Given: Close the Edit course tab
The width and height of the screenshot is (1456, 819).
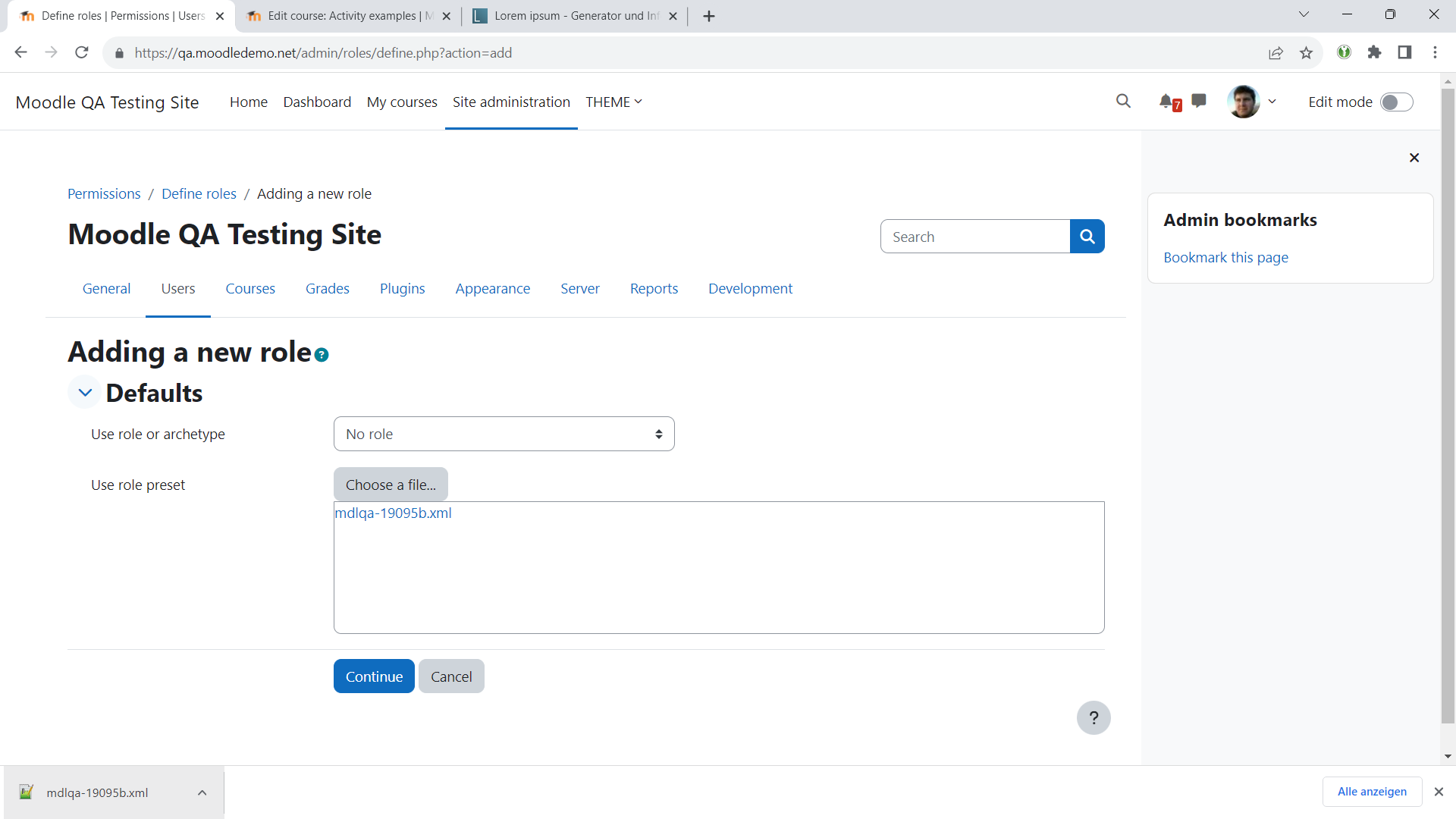Looking at the screenshot, I should tap(446, 16).
